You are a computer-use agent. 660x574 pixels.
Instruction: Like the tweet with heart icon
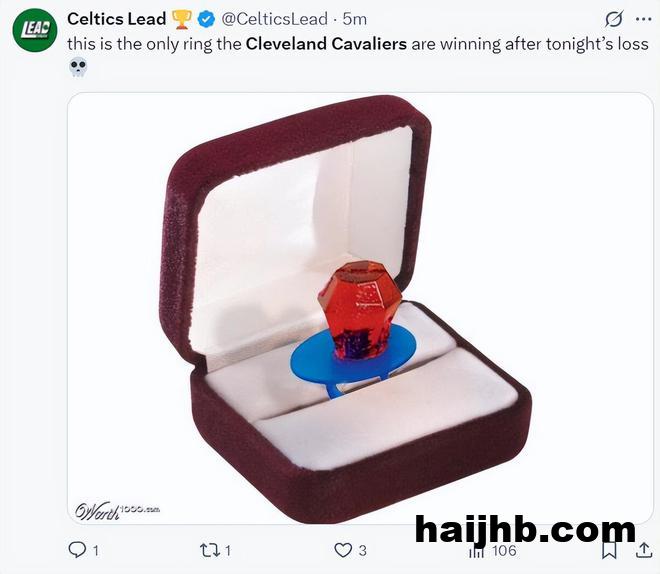tap(343, 550)
